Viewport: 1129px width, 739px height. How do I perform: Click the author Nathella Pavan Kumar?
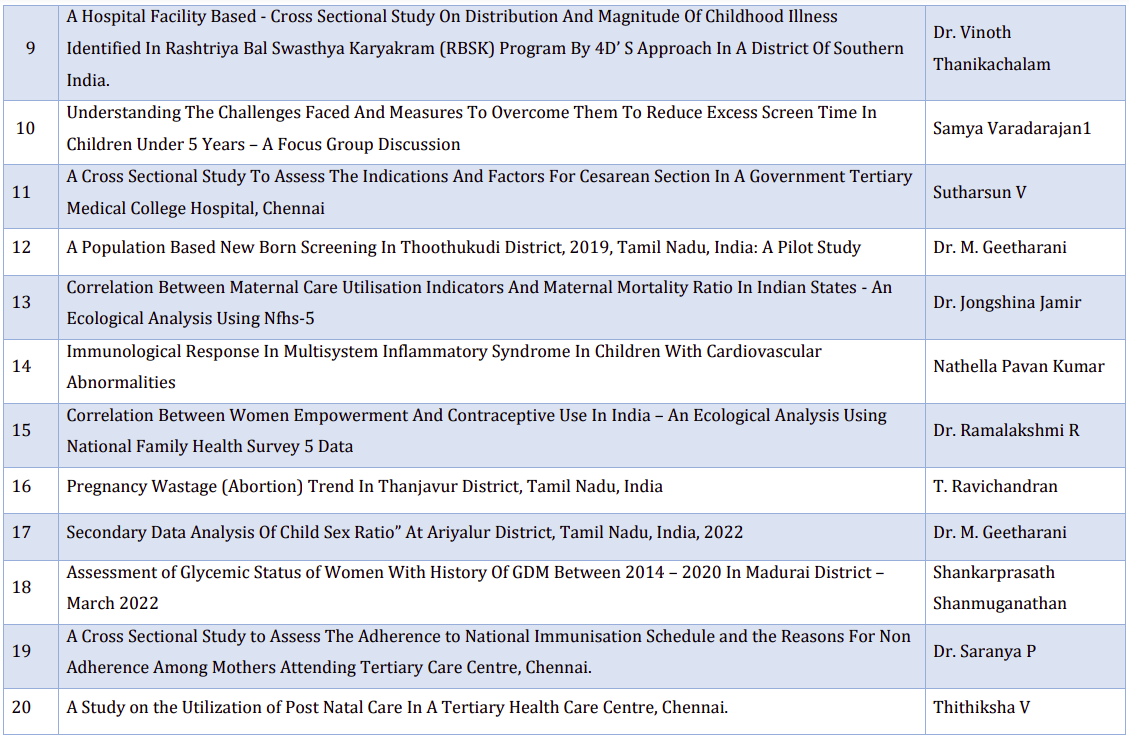[x=1018, y=366]
